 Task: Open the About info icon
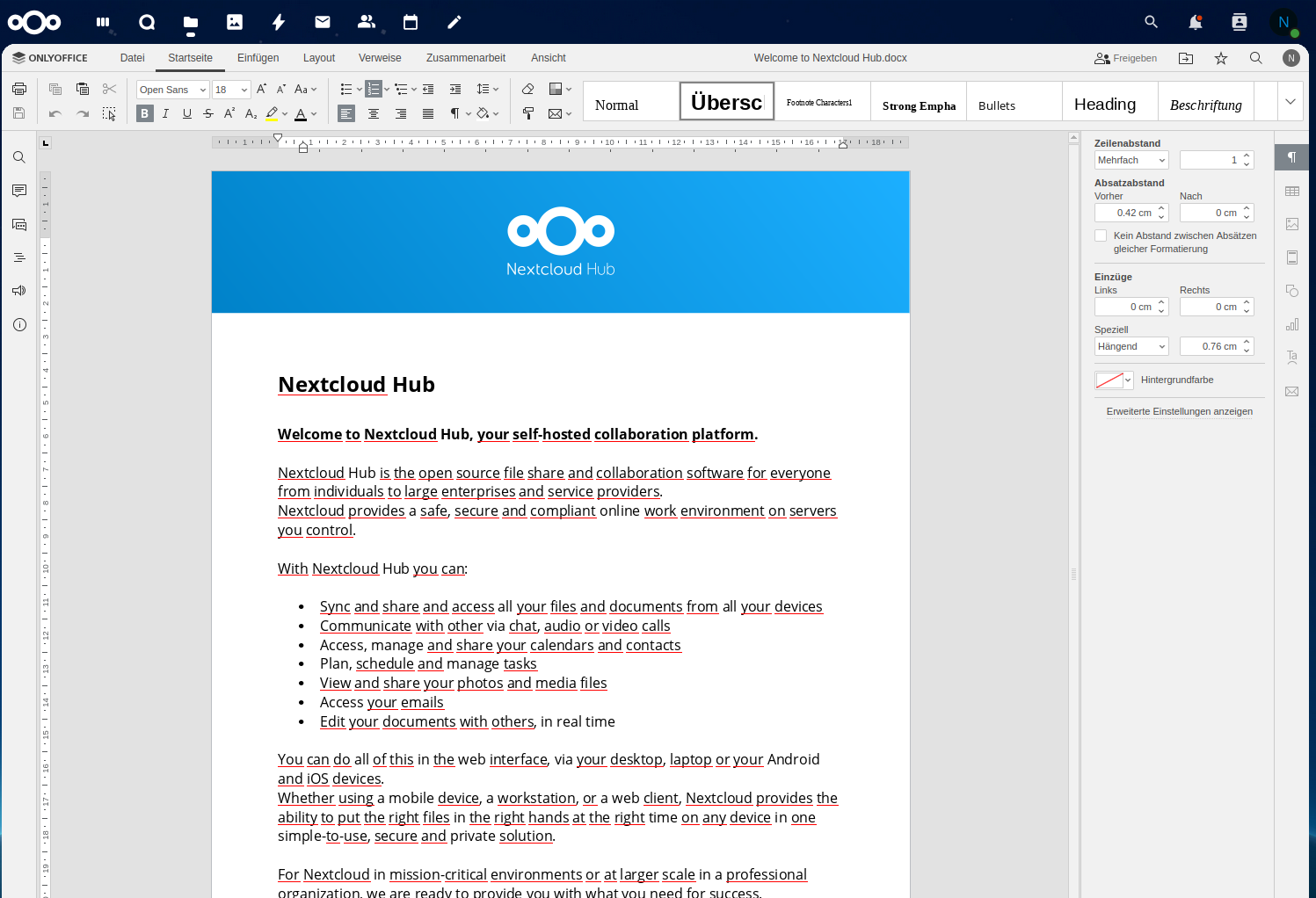coord(19,324)
